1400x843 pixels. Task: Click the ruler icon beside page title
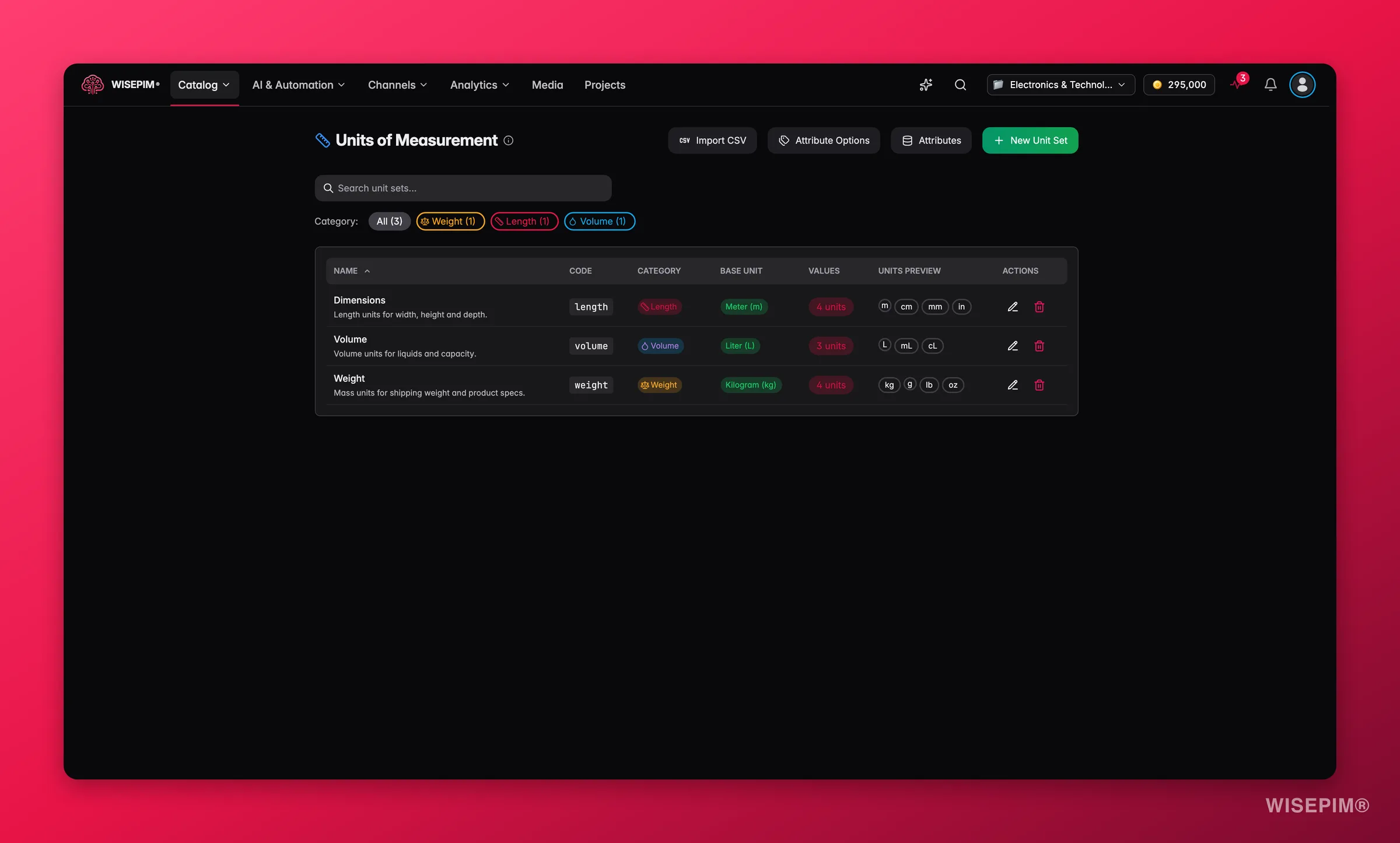pos(323,140)
